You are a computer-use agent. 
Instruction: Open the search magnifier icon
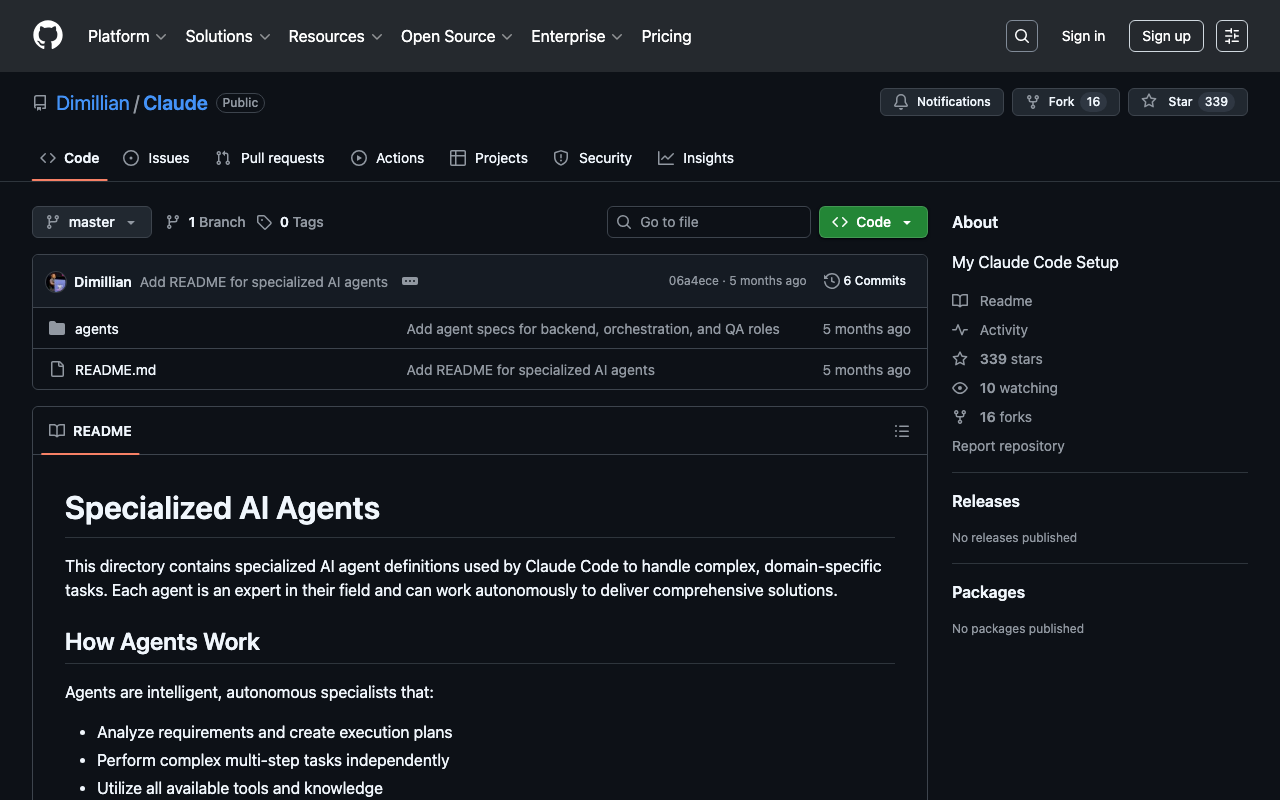[x=1021, y=36]
